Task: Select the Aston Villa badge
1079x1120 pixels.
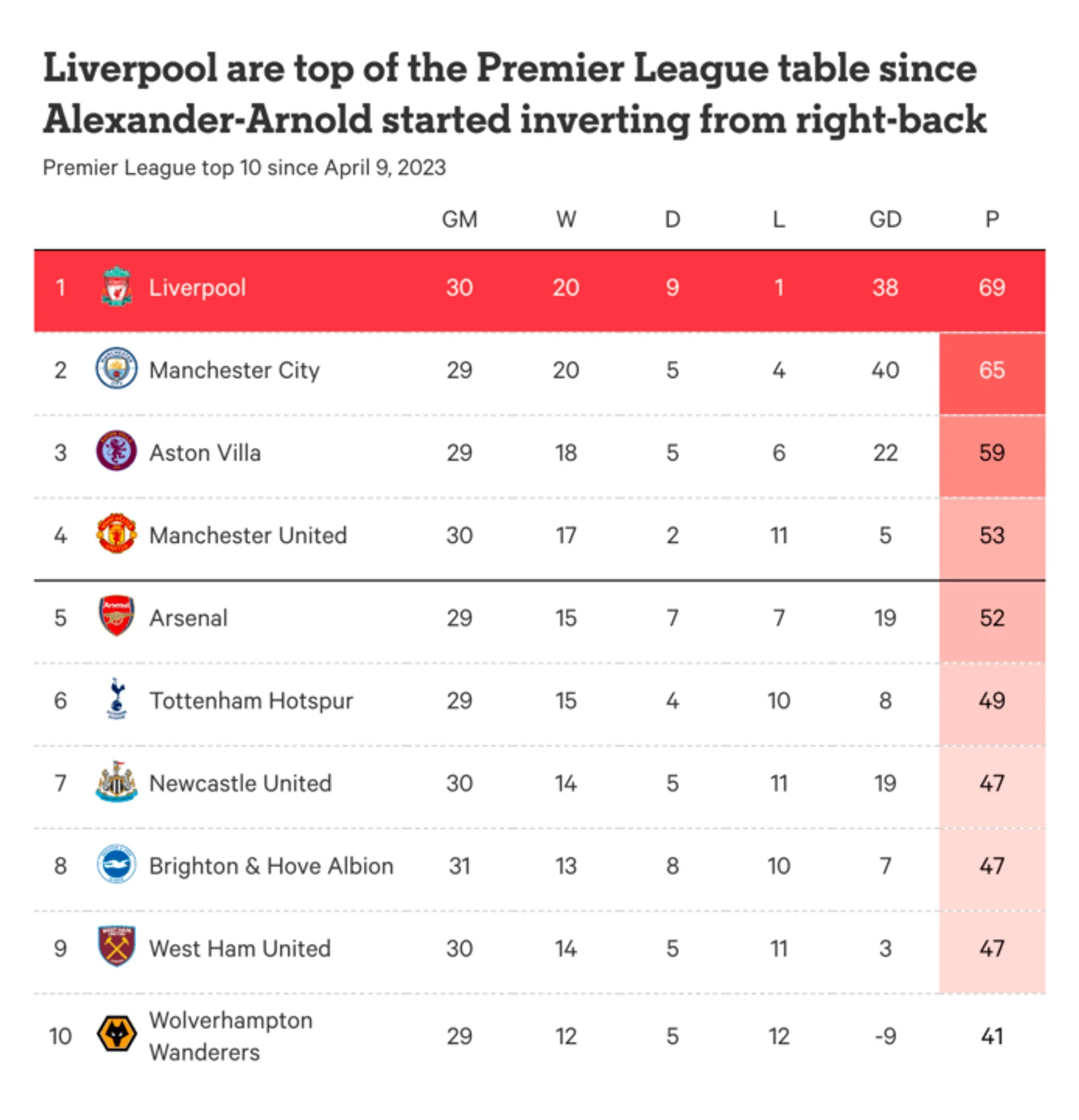Action: coord(116,452)
